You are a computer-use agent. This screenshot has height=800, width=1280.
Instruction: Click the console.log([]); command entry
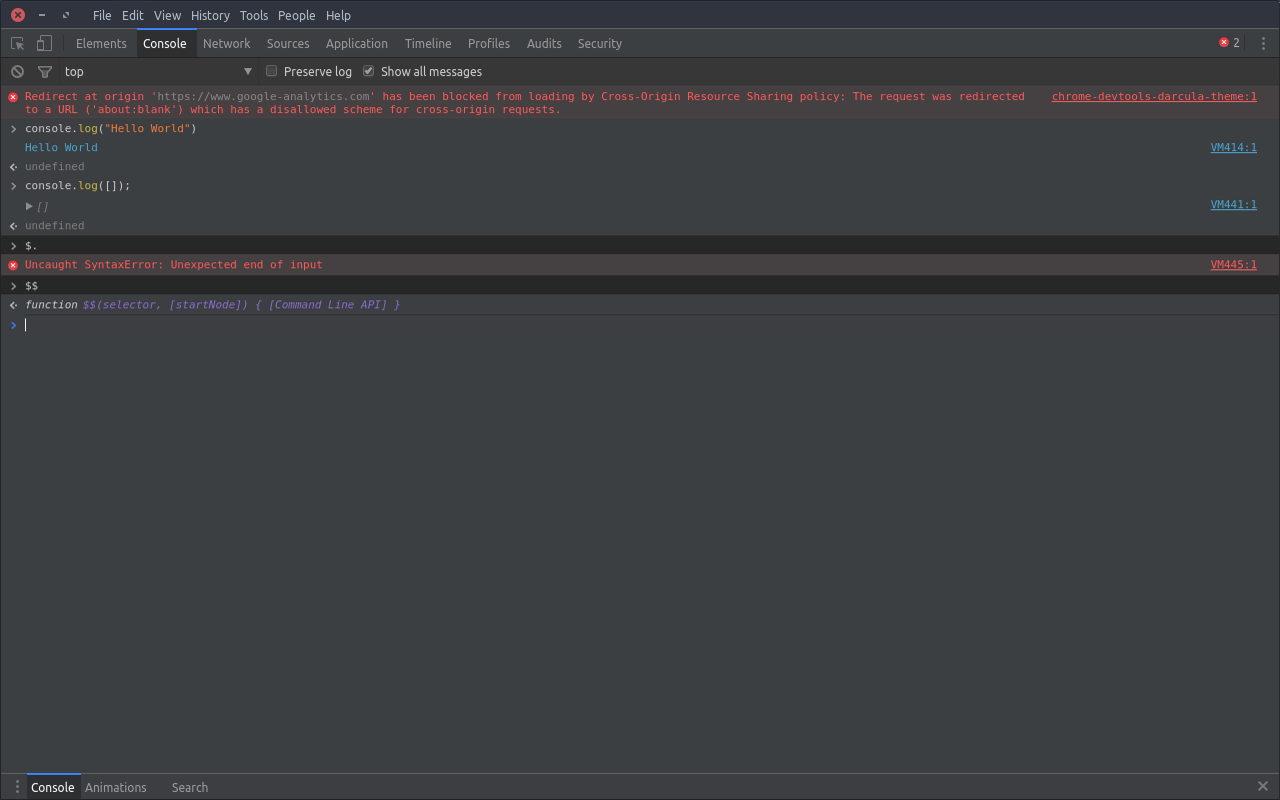tap(78, 186)
